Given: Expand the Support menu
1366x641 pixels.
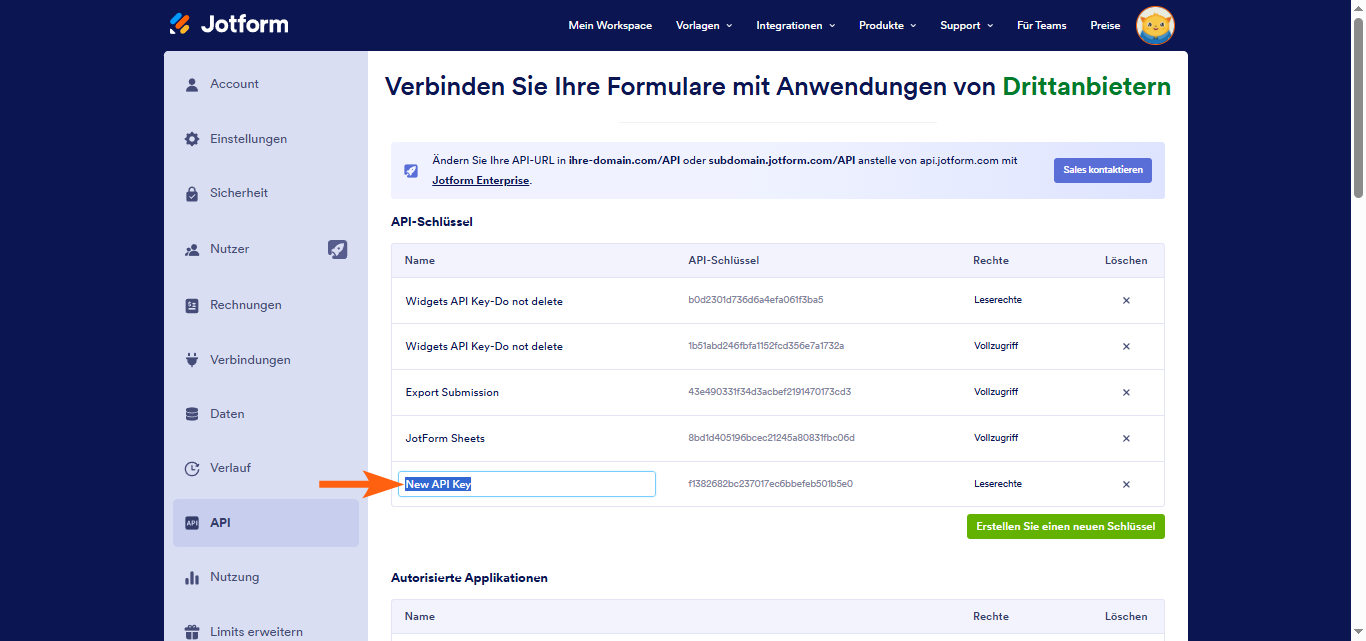Looking at the screenshot, I should click(x=966, y=25).
